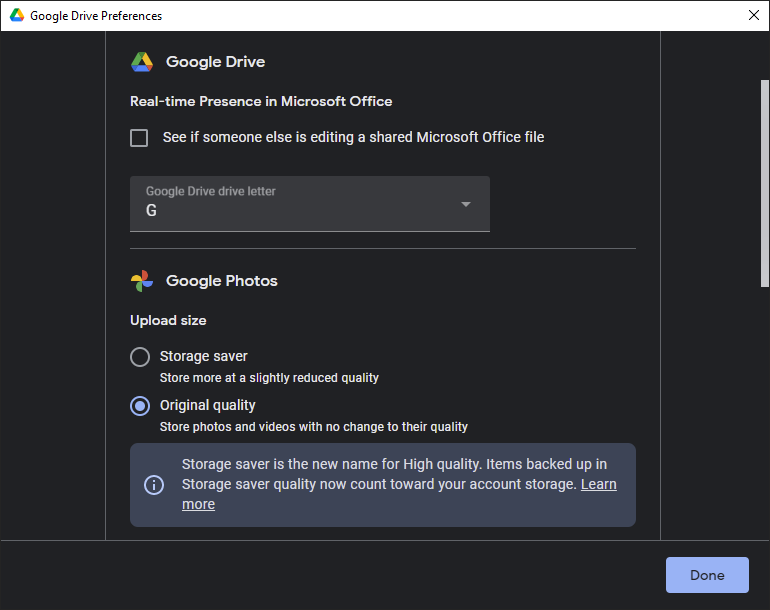
Task: Click the 'Google Photos' section heading
Action: coord(222,281)
